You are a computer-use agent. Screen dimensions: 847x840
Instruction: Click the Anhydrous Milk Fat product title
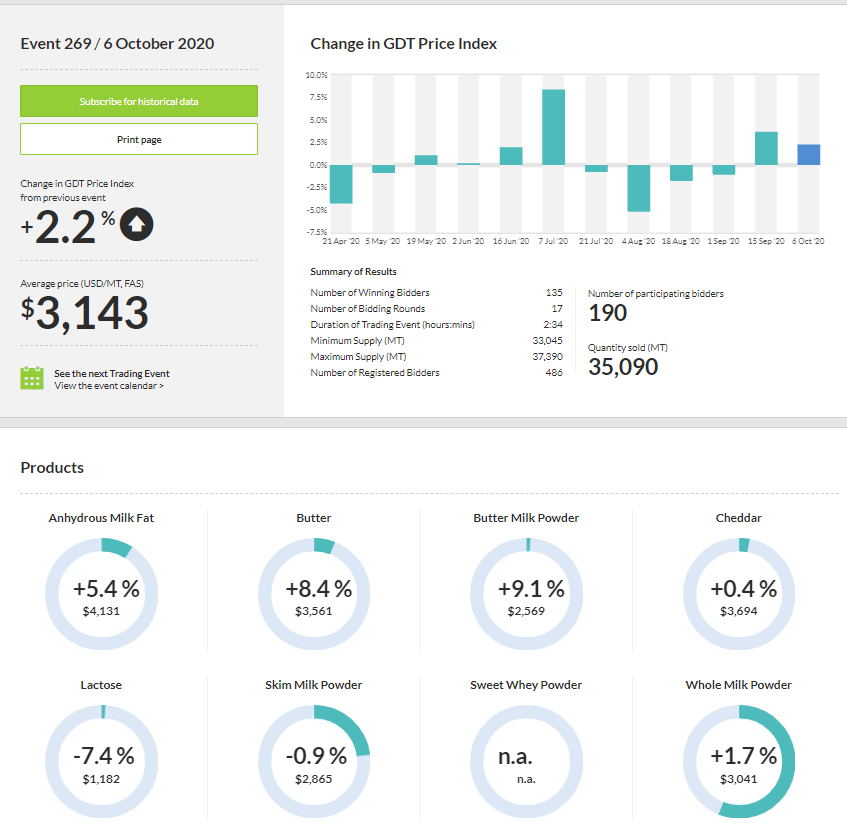(x=101, y=518)
